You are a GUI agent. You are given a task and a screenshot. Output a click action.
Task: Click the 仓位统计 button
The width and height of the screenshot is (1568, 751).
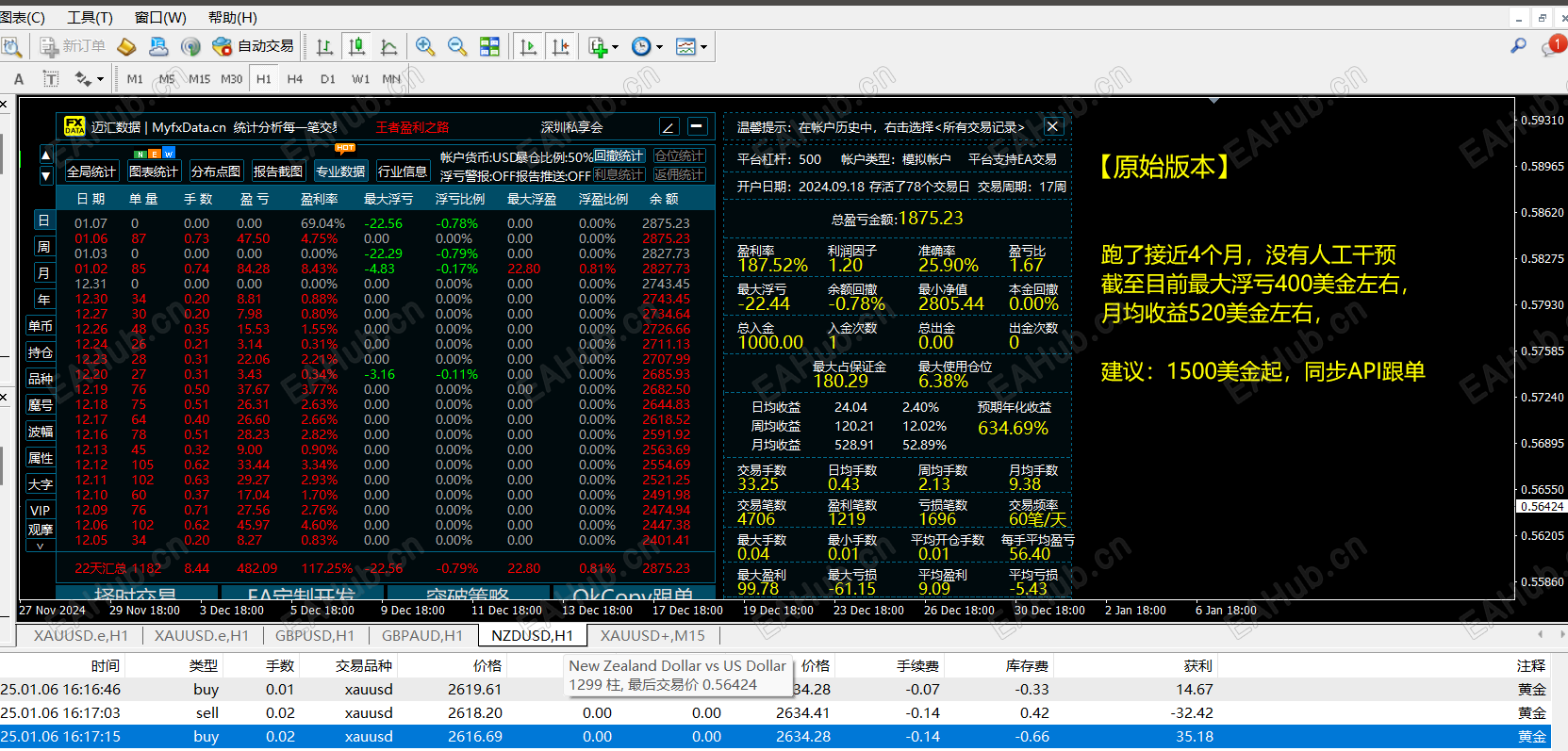pyautogui.click(x=679, y=156)
